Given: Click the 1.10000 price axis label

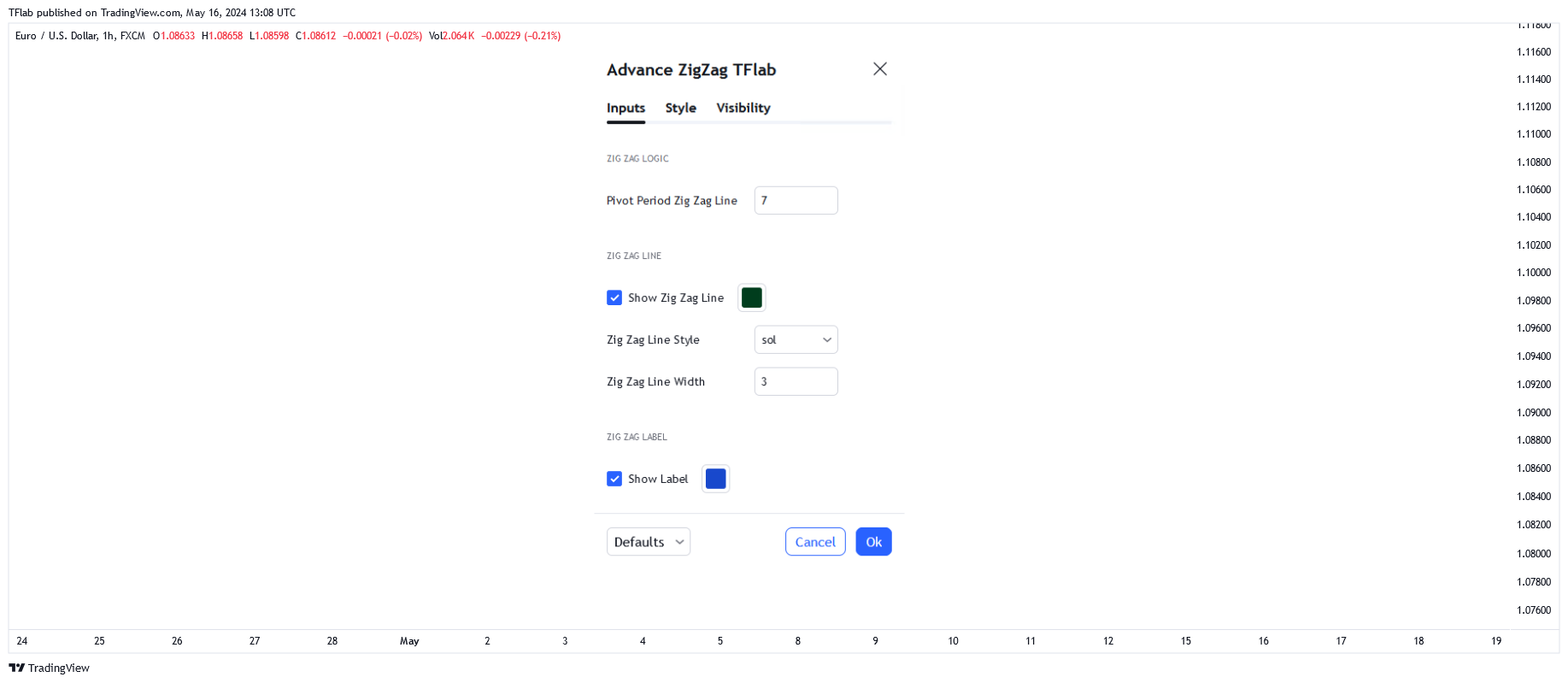Looking at the screenshot, I should [1533, 273].
